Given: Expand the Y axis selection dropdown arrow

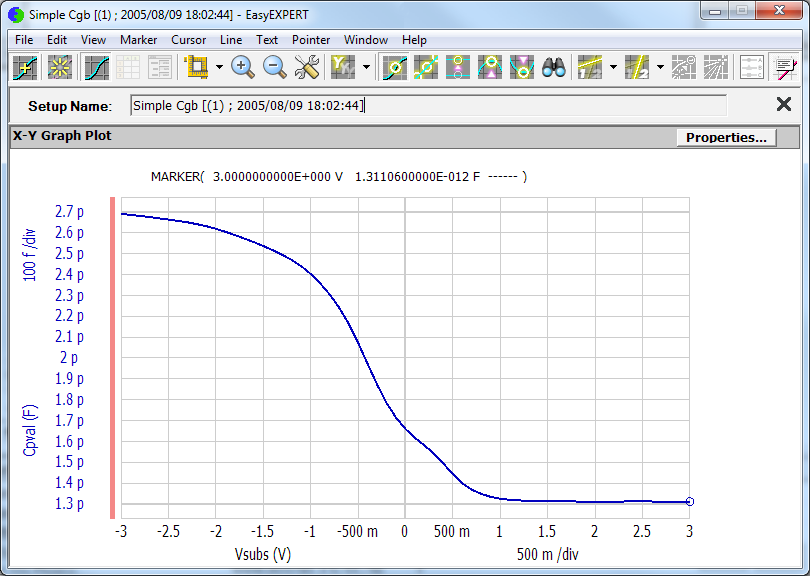Looking at the screenshot, I should point(366,68).
